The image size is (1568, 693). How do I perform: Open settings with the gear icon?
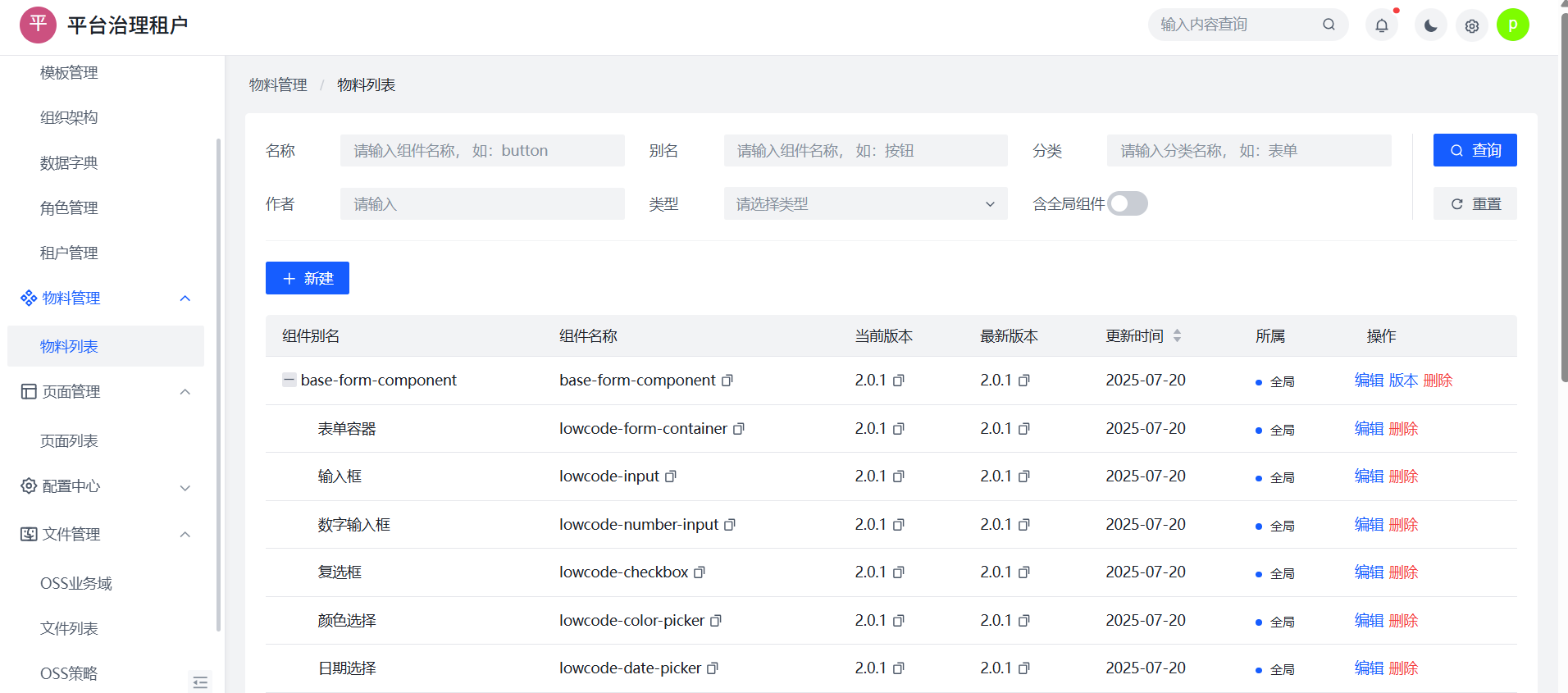pos(1472,26)
